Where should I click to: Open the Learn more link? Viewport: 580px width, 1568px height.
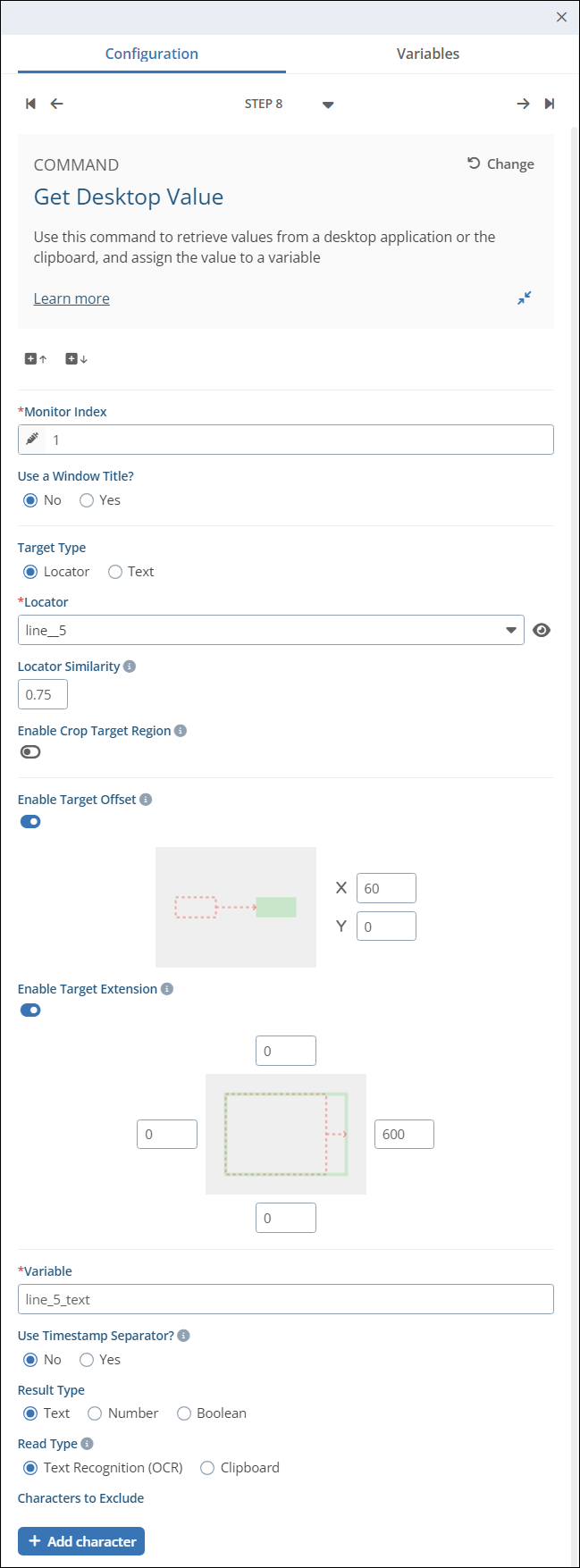71,298
